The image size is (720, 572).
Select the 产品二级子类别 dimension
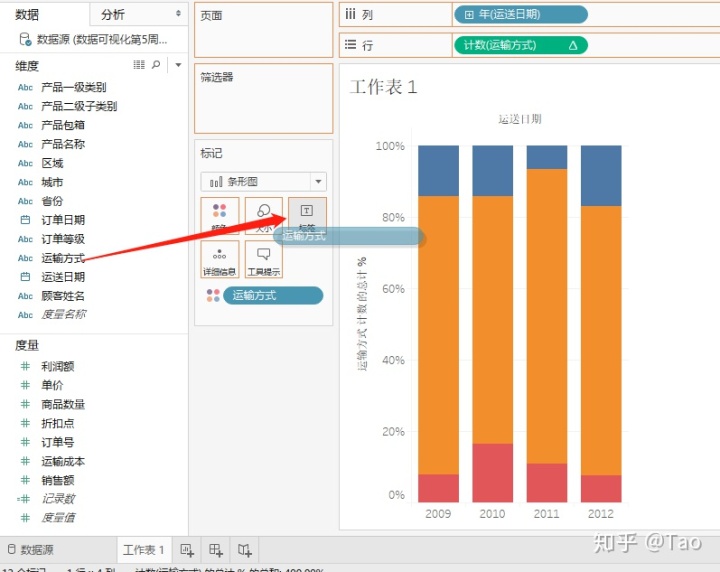click(x=79, y=107)
